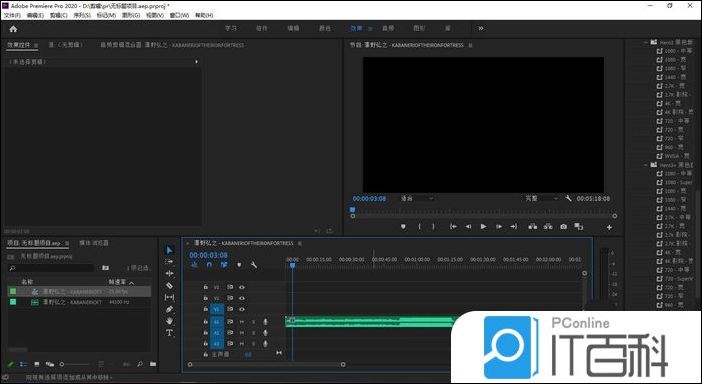This screenshot has width=702, height=384.
Task: Select the Selection arrow tool
Action: pos(169,250)
